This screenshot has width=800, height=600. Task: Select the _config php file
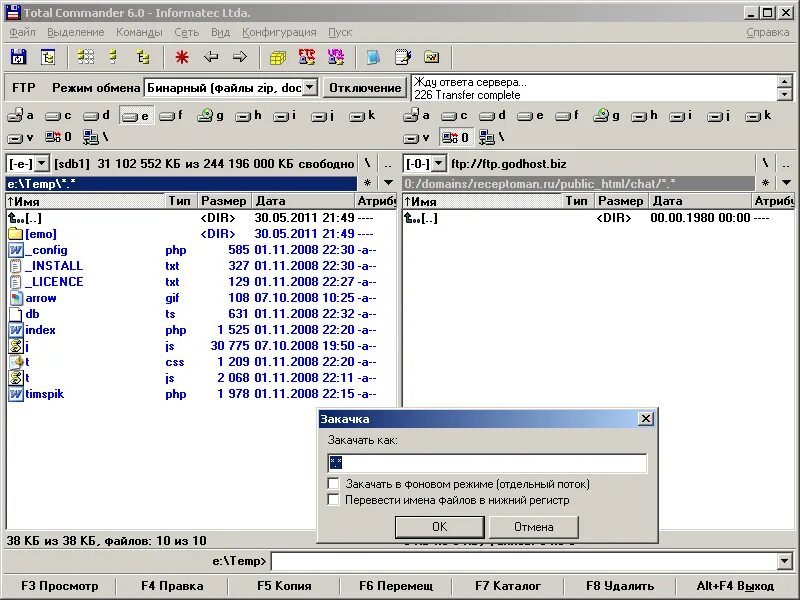pyautogui.click(x=46, y=250)
